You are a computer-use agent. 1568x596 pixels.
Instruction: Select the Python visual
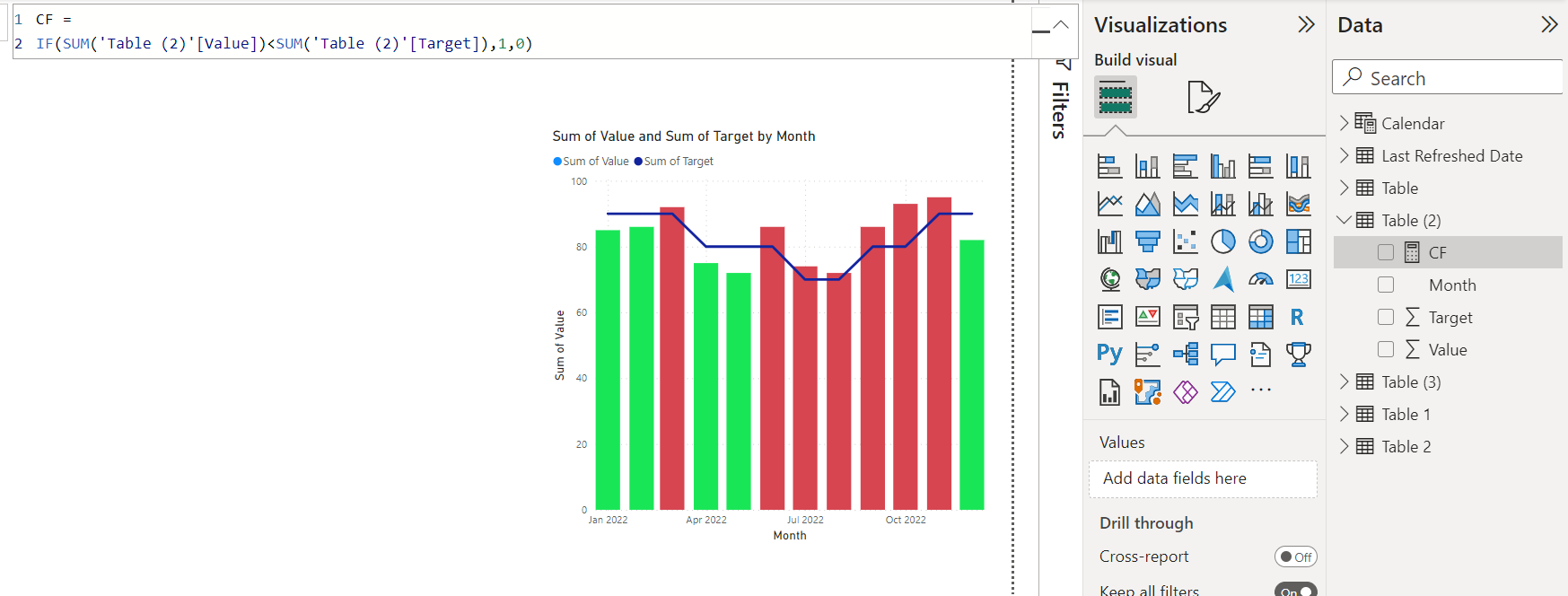click(x=1110, y=354)
